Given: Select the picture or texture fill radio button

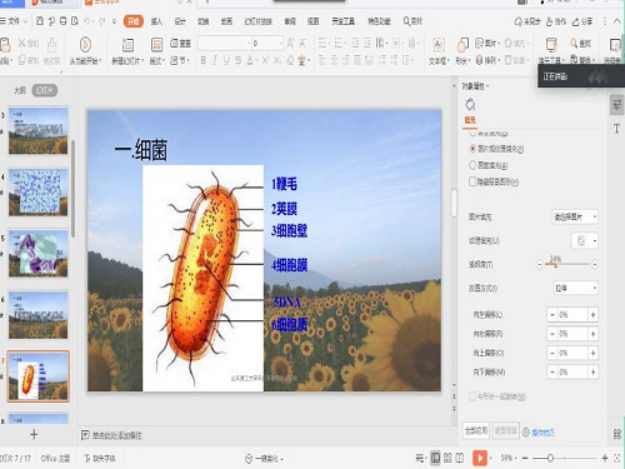Looking at the screenshot, I should tap(473, 149).
